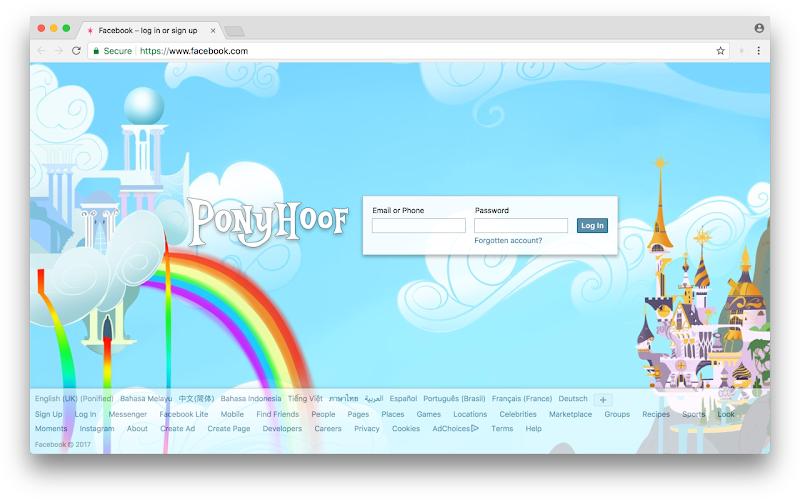Screen dimensions: 800x500
Task: Focus the Password input field
Action: pos(521,226)
